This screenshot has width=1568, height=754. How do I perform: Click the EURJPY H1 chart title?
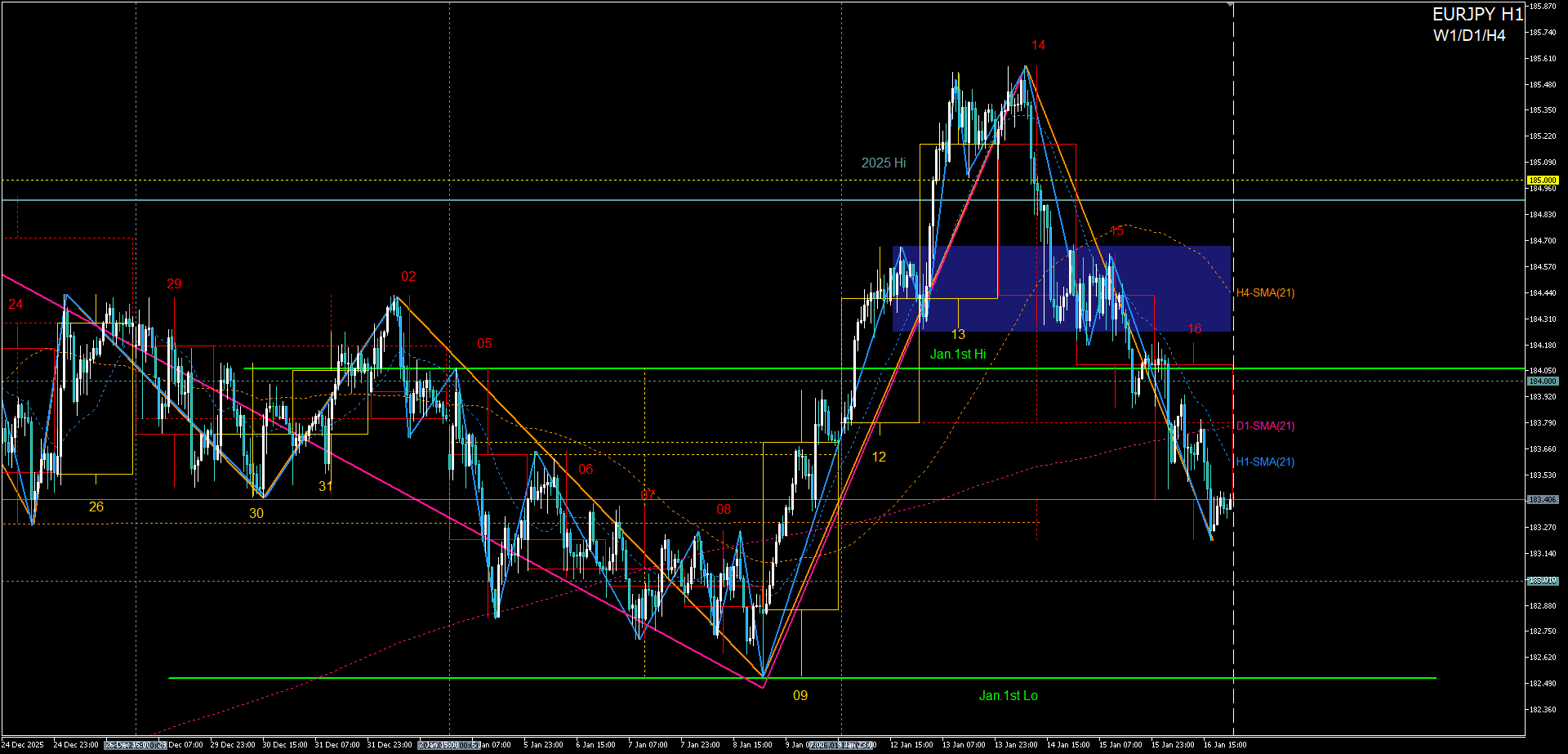tap(1477, 15)
